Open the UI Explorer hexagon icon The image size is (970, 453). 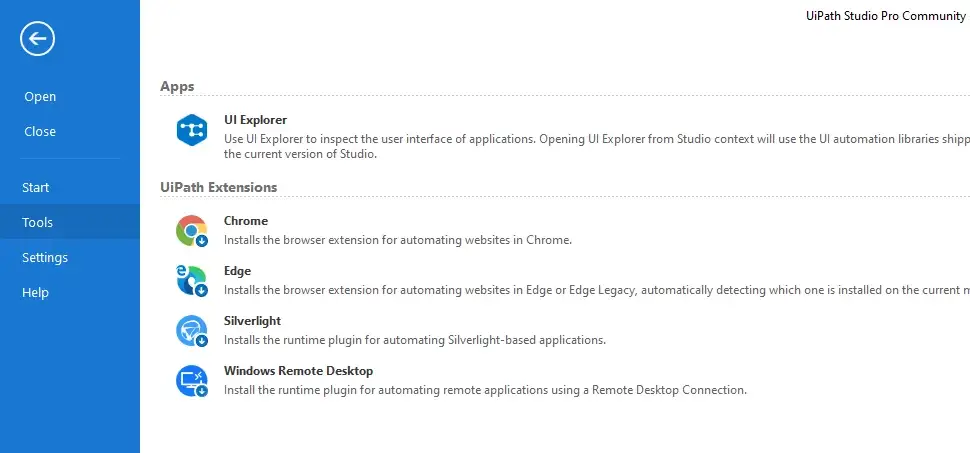(192, 130)
